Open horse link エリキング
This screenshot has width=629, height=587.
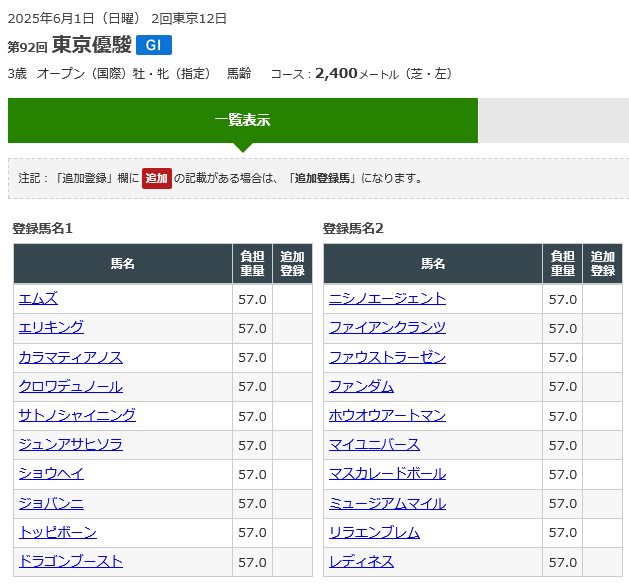(51, 327)
